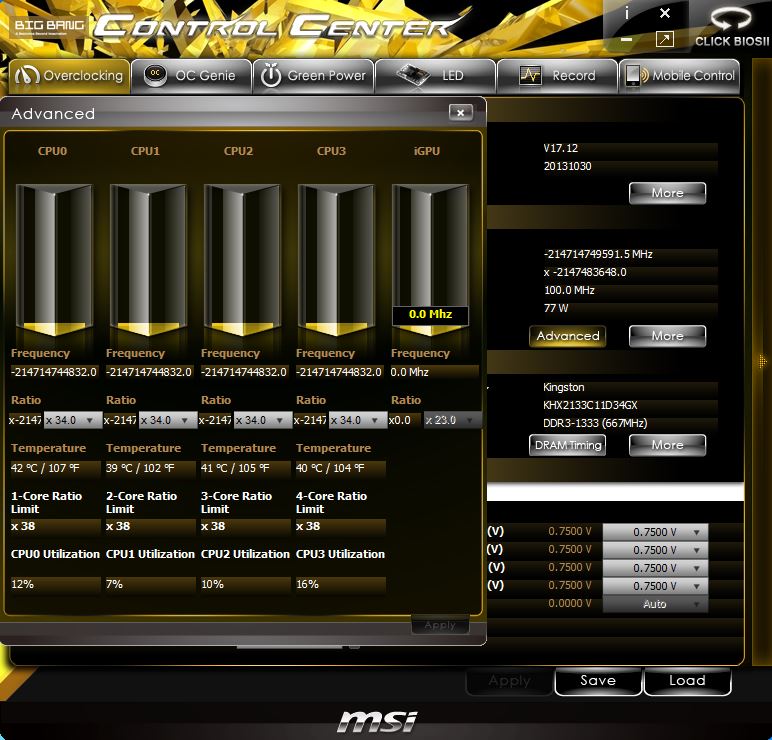Click the CPU1 frequency gauge bar
The width and height of the screenshot is (772, 740).
[x=148, y=260]
